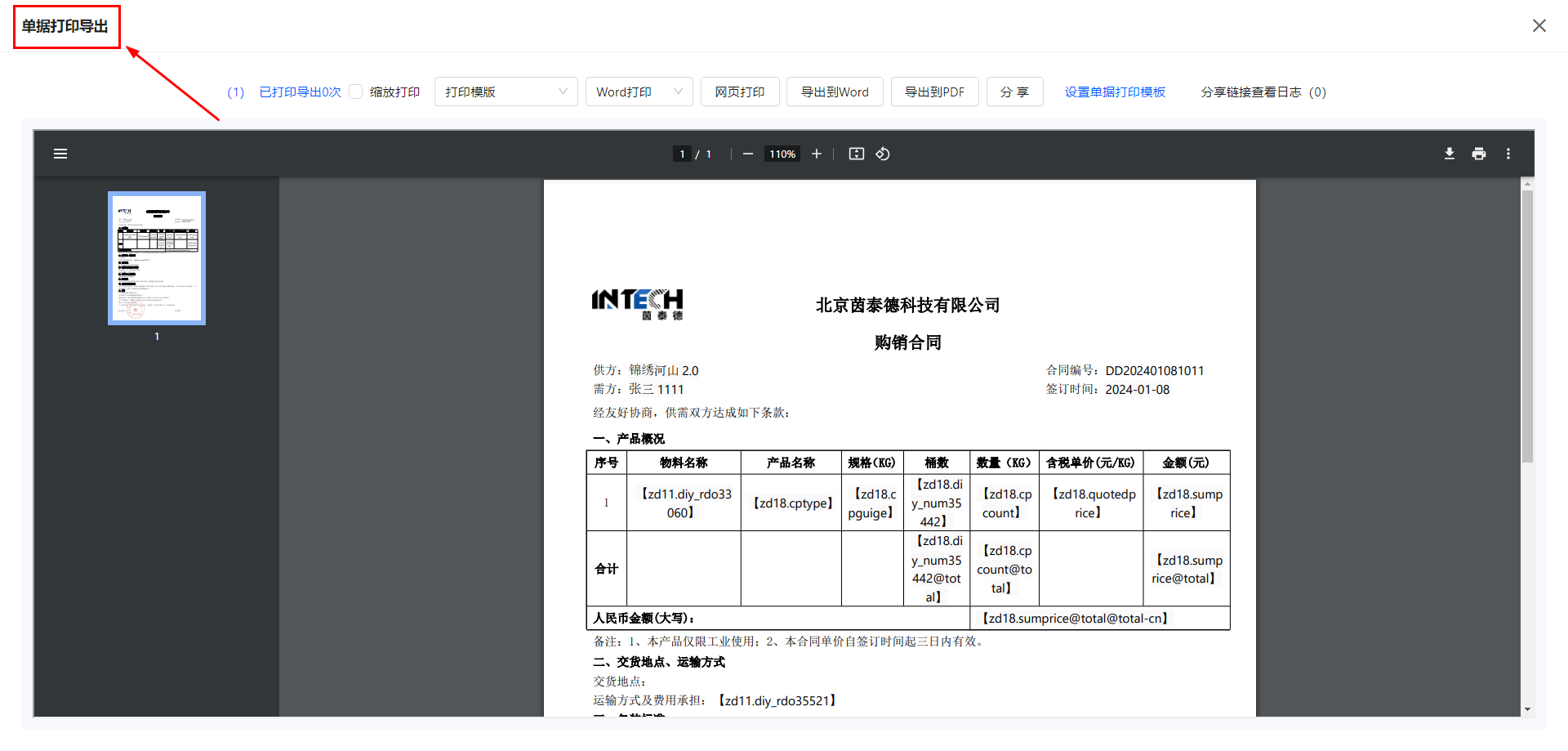Click the 110% zoom level field
This screenshot has width=1568, height=751.
tap(782, 154)
